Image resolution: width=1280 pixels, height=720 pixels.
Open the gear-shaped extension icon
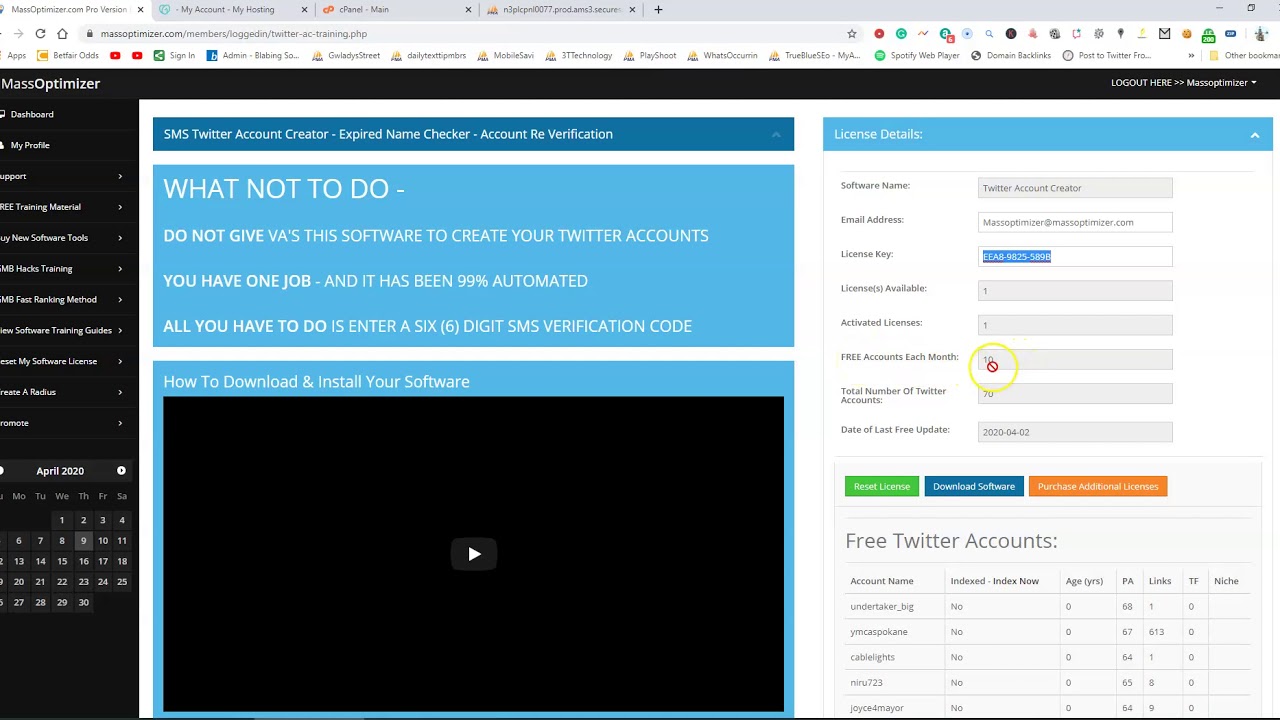(1099, 33)
